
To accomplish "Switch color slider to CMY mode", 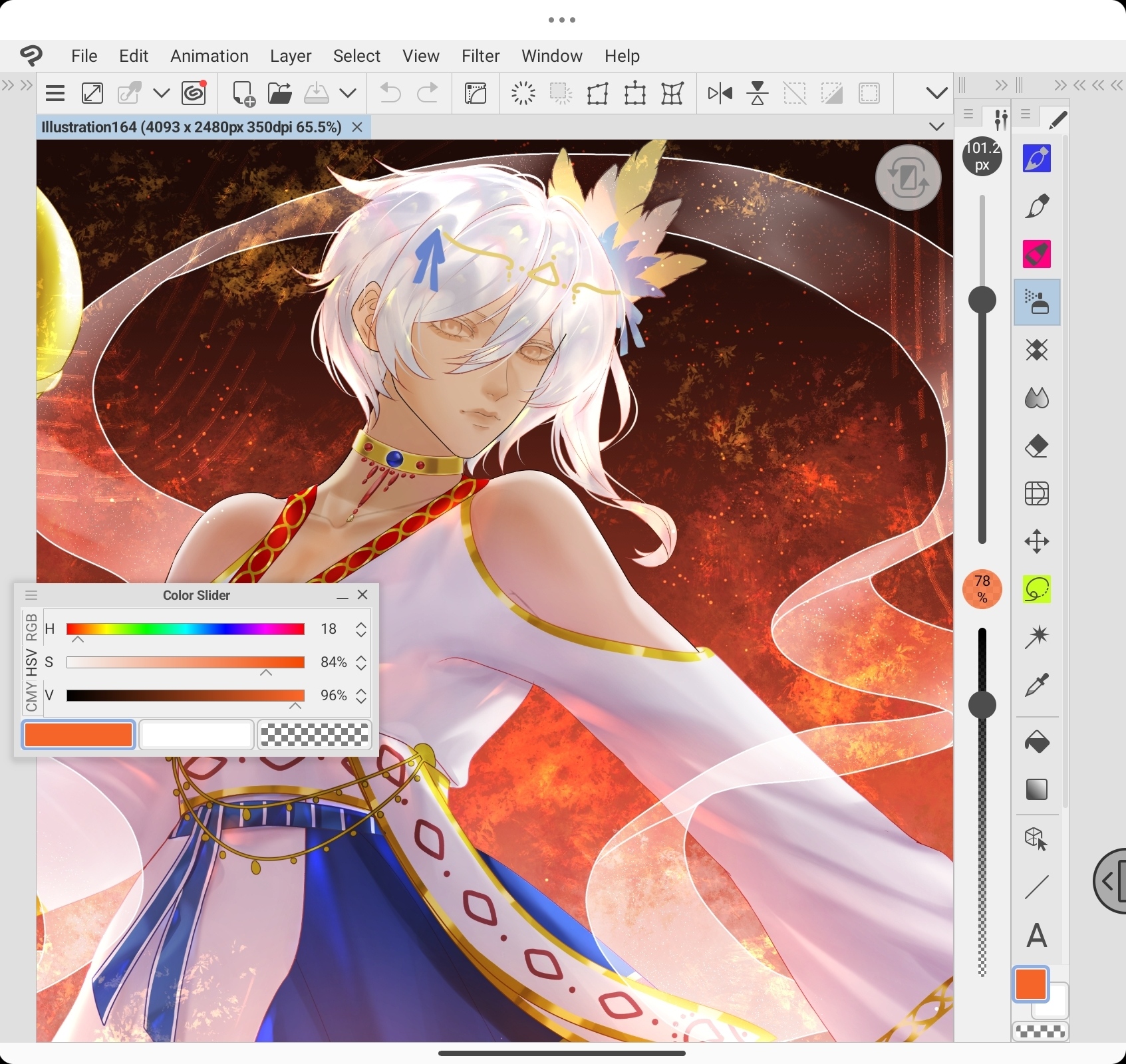I will click(31, 697).
